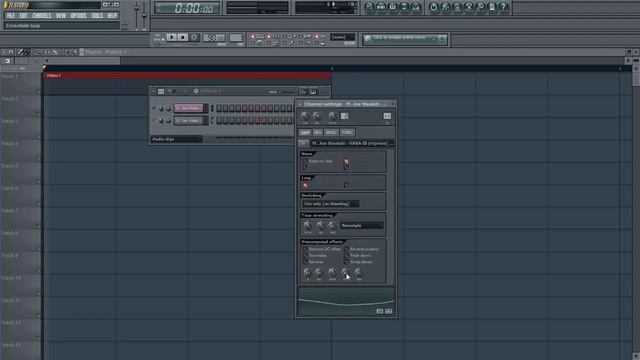
Task: Open the mixer shortcut icon
Action: click(416, 7)
